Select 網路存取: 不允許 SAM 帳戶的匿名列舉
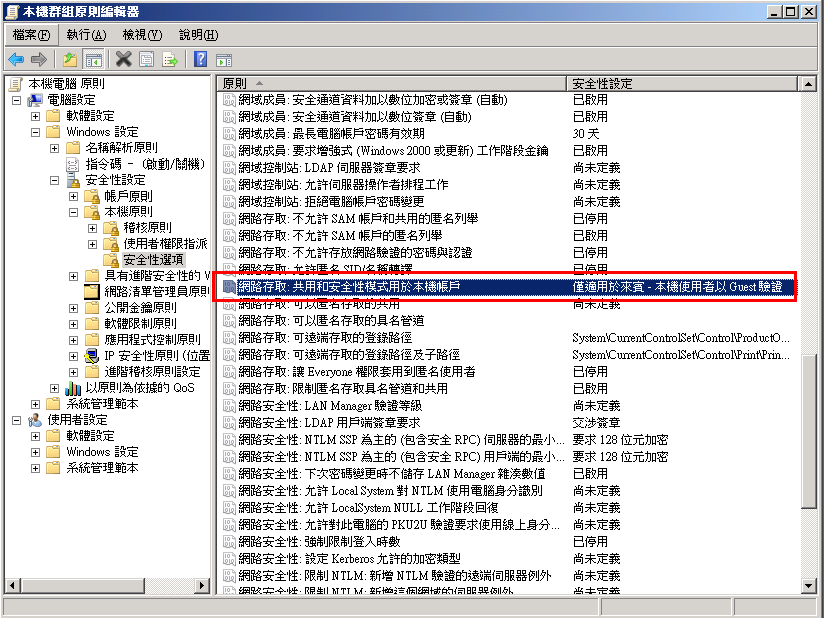The image size is (824, 618). pyautogui.click(x=340, y=235)
